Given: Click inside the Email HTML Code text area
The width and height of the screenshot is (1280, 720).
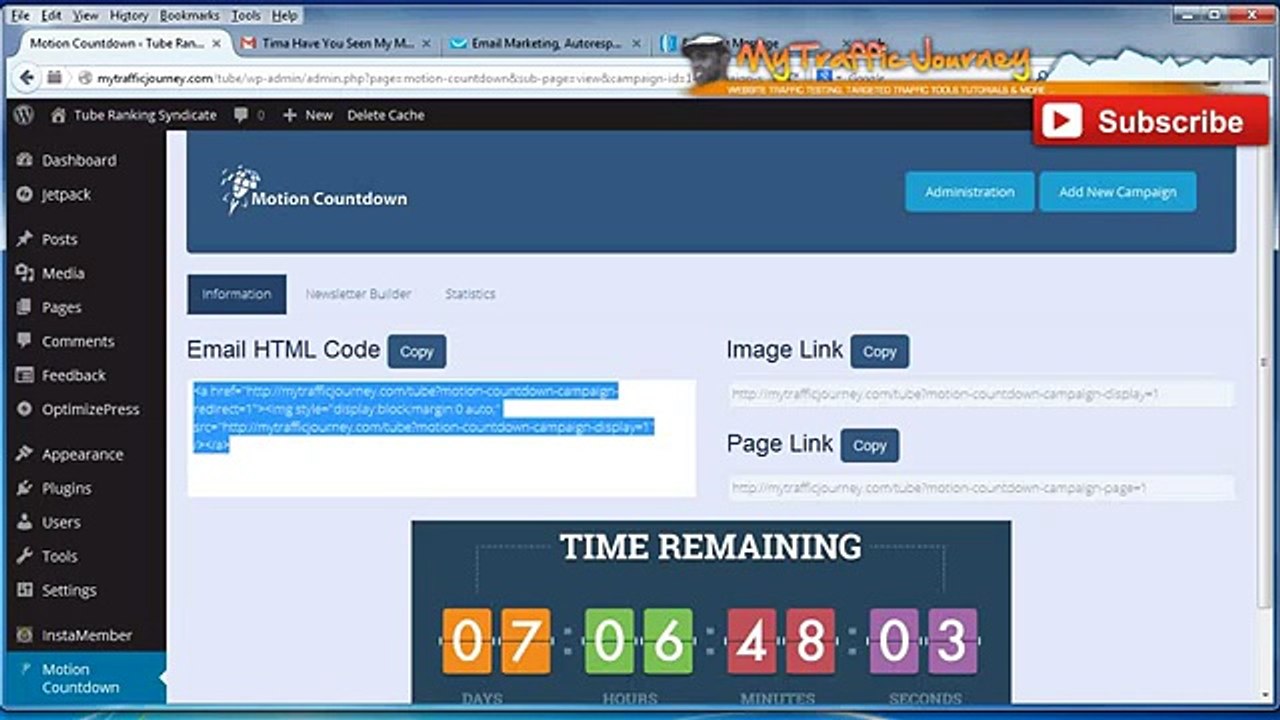Looking at the screenshot, I should (x=441, y=438).
